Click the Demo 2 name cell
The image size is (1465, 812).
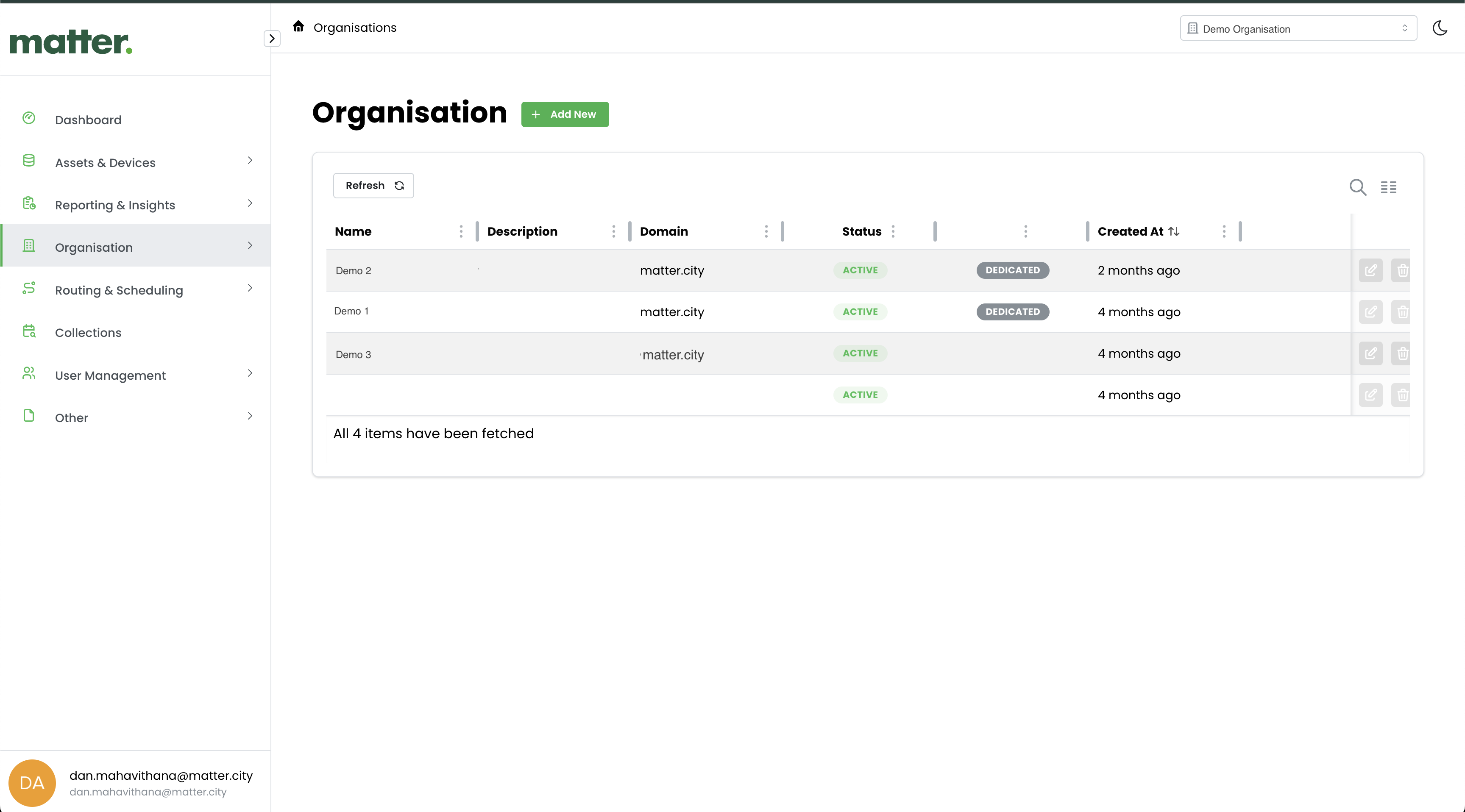(353, 271)
